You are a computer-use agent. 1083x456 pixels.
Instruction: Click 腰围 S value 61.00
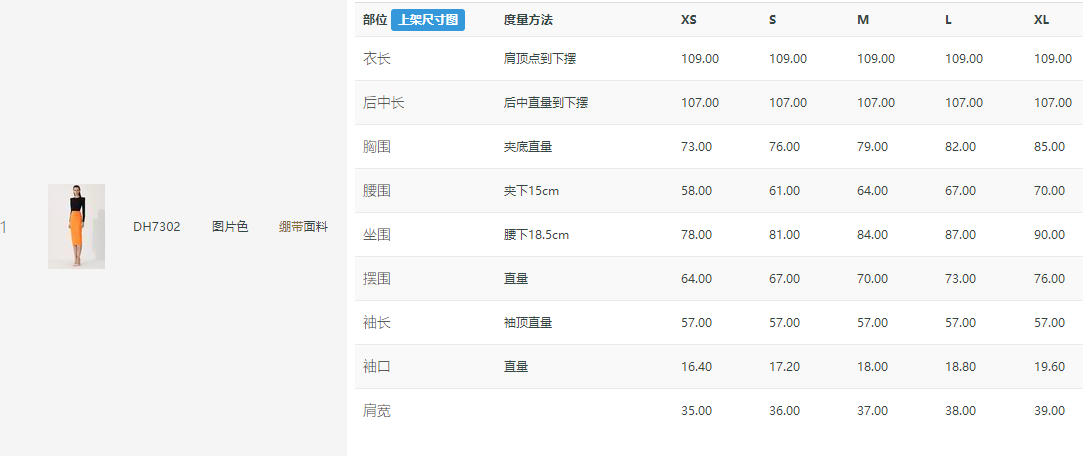point(785,191)
